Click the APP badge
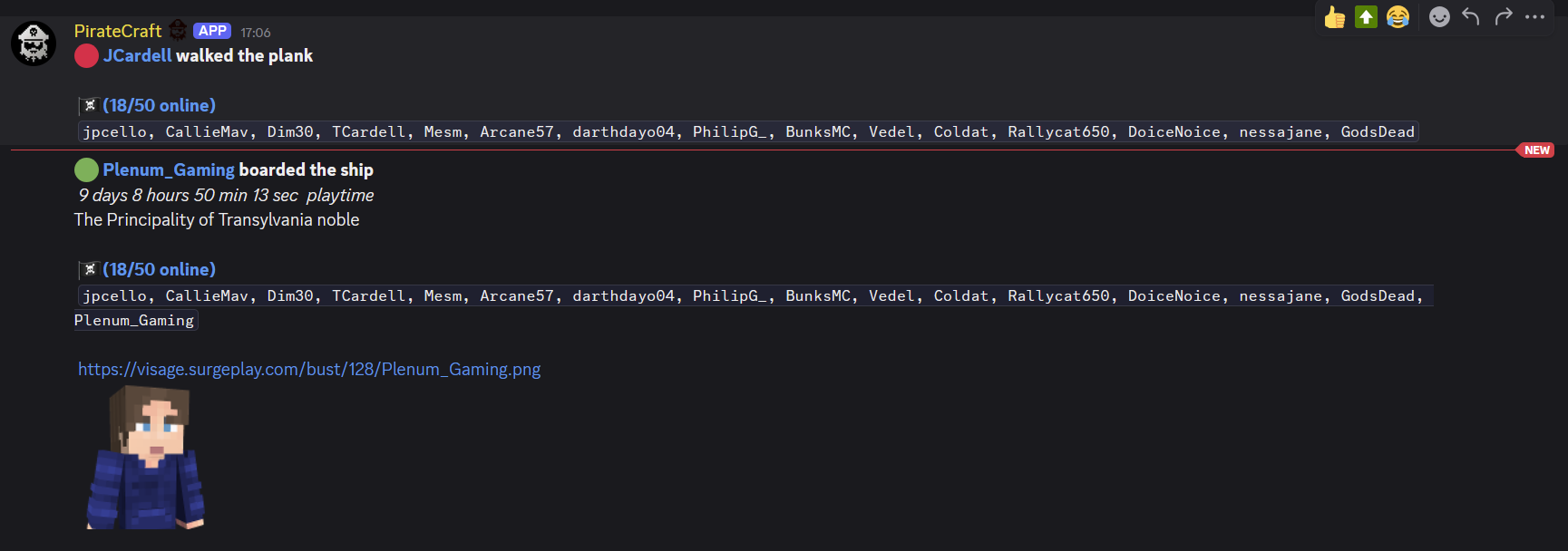 [212, 31]
